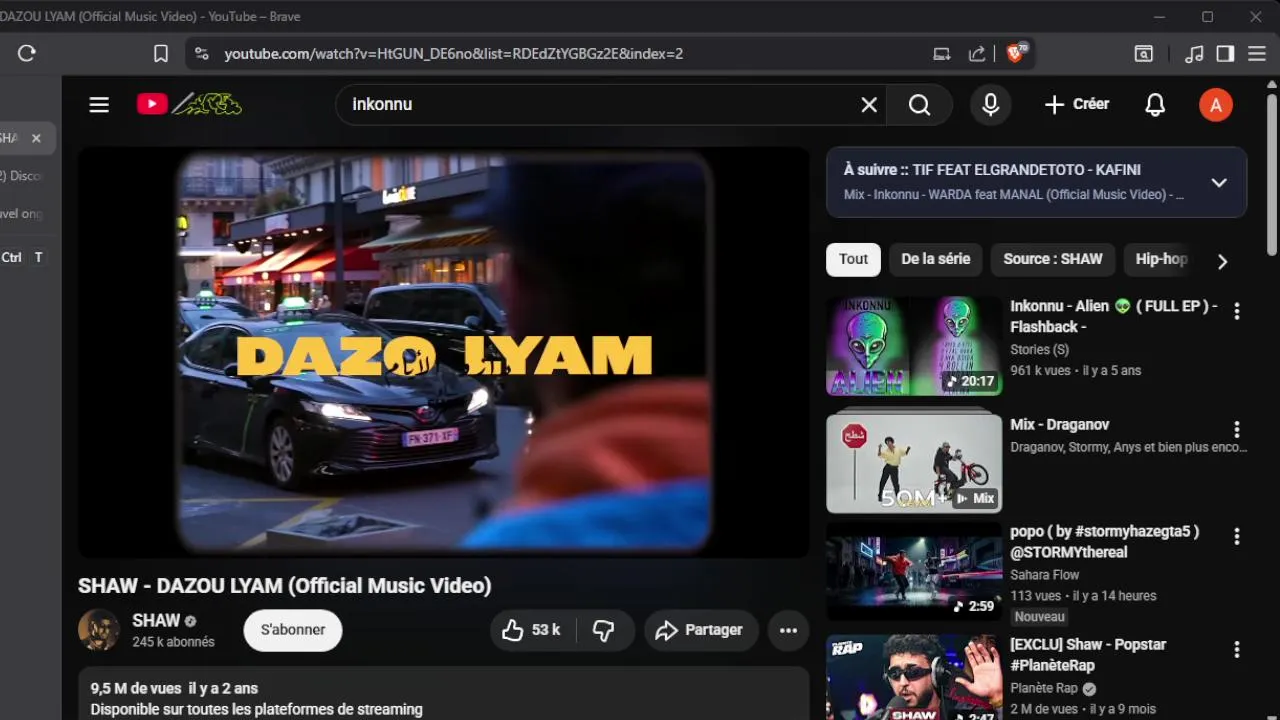The image size is (1280, 720).
Task: Open the SHAW channel name link
Action: (156, 621)
